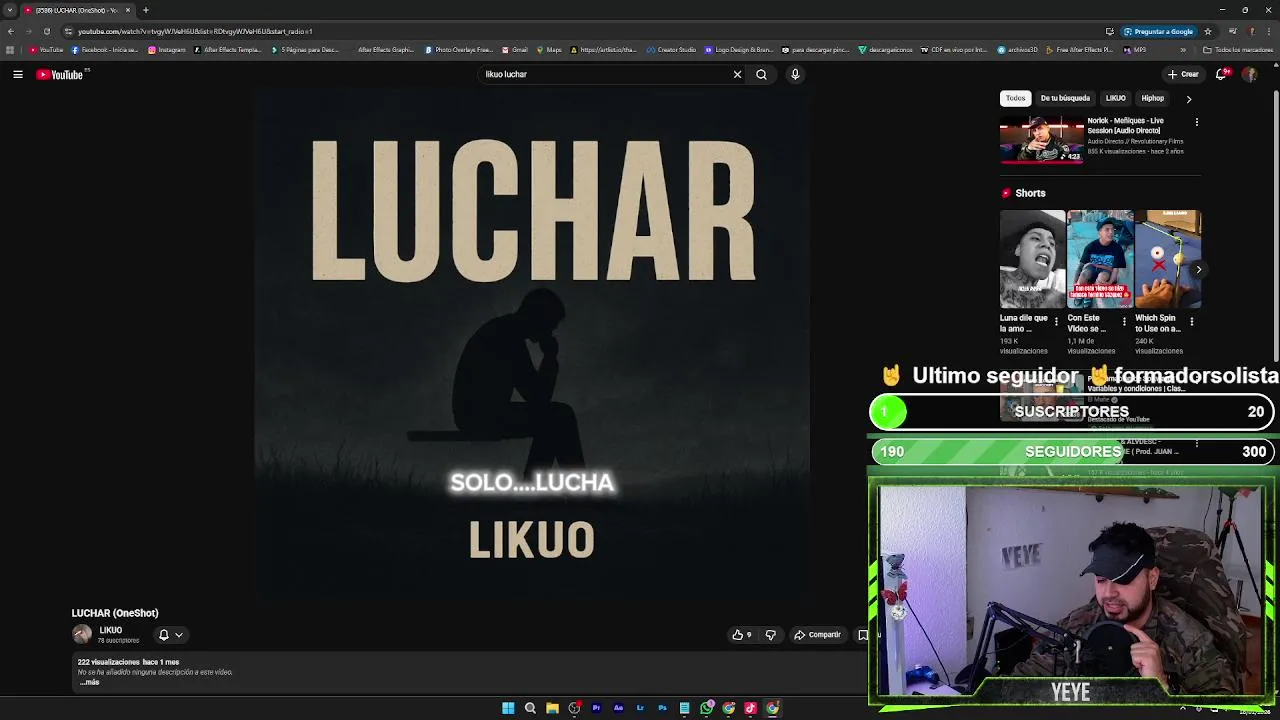Click the LUCHAR (OneShot) video title

point(115,613)
